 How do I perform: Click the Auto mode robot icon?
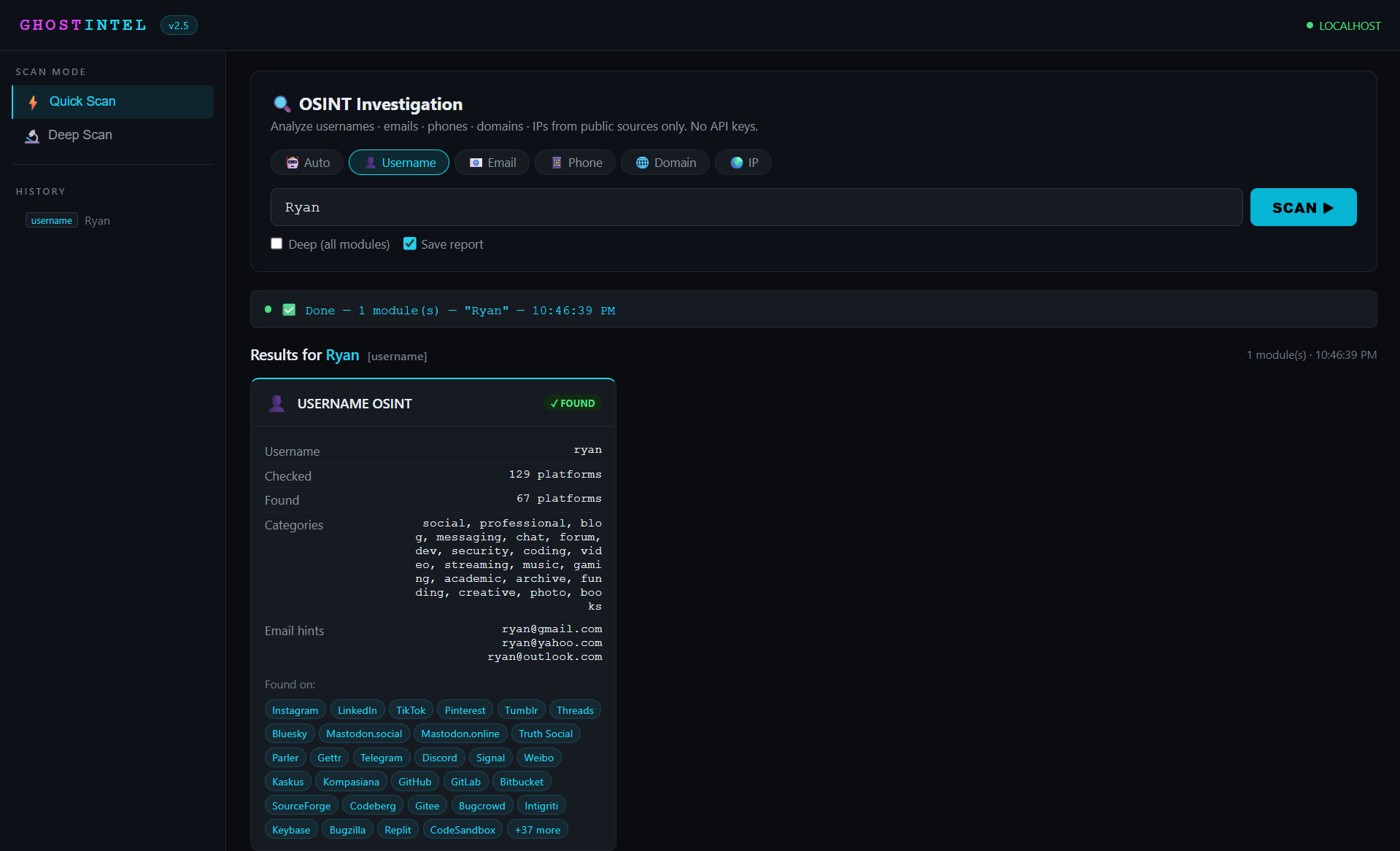pyautogui.click(x=293, y=163)
